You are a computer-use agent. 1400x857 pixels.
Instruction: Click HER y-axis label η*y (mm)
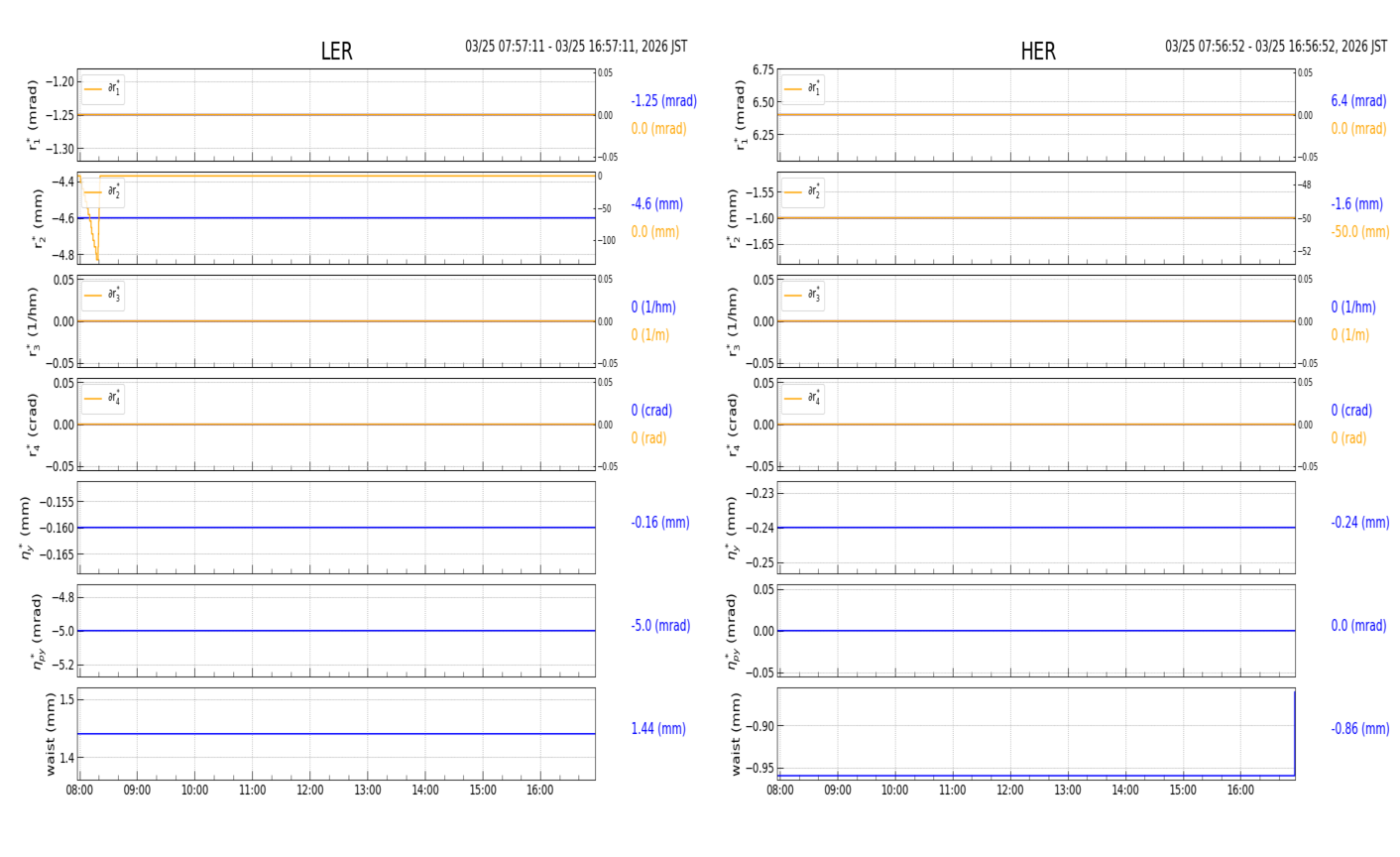coord(733,528)
